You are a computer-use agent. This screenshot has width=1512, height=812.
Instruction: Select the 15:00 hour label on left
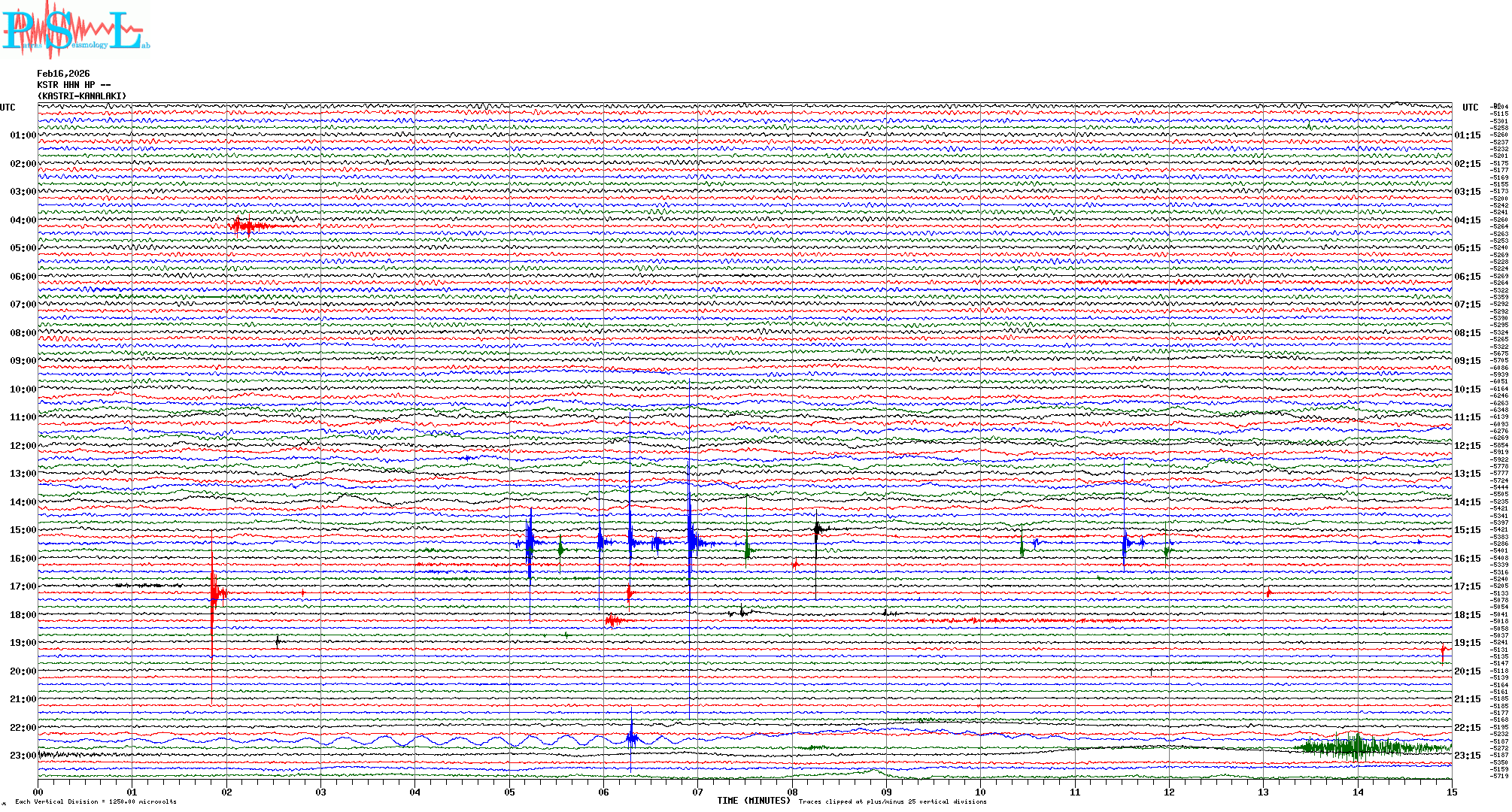(23, 530)
